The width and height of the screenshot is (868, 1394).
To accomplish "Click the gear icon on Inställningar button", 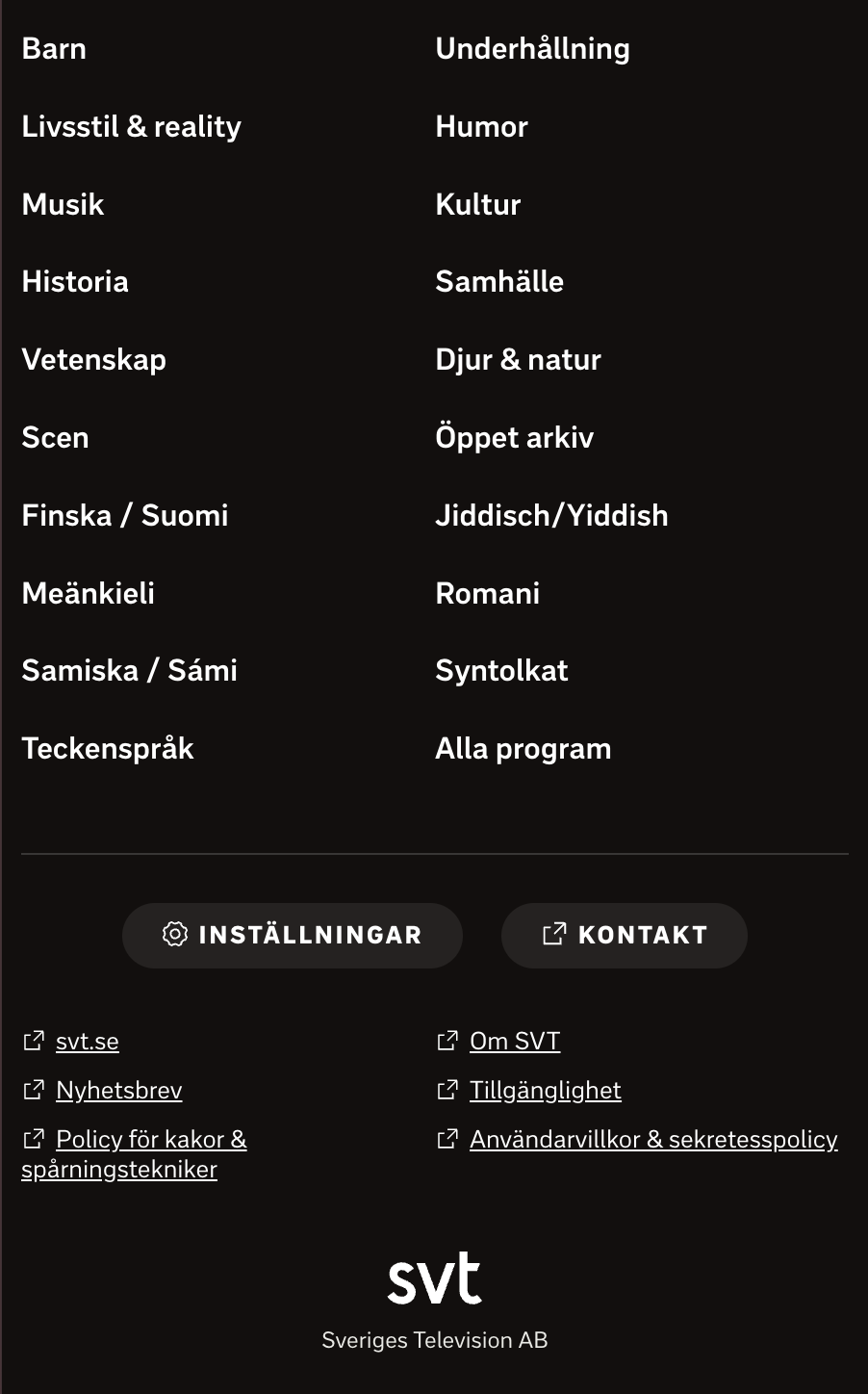I will pos(174,935).
